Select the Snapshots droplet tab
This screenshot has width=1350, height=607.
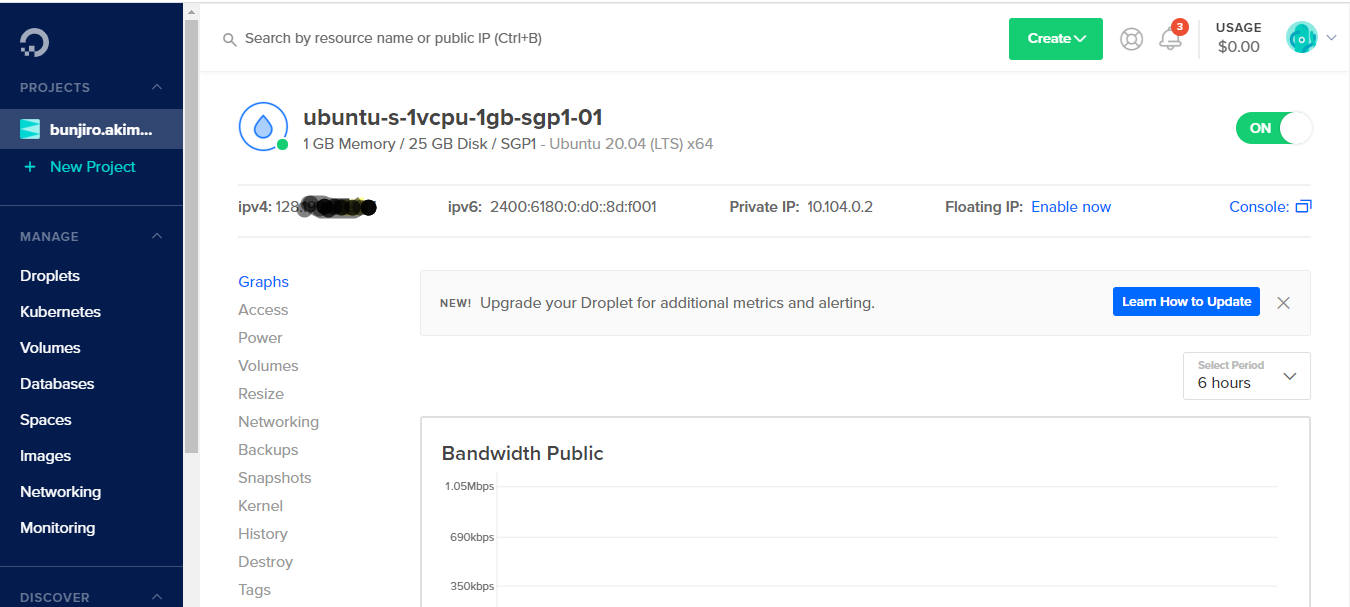pyautogui.click(x=275, y=478)
